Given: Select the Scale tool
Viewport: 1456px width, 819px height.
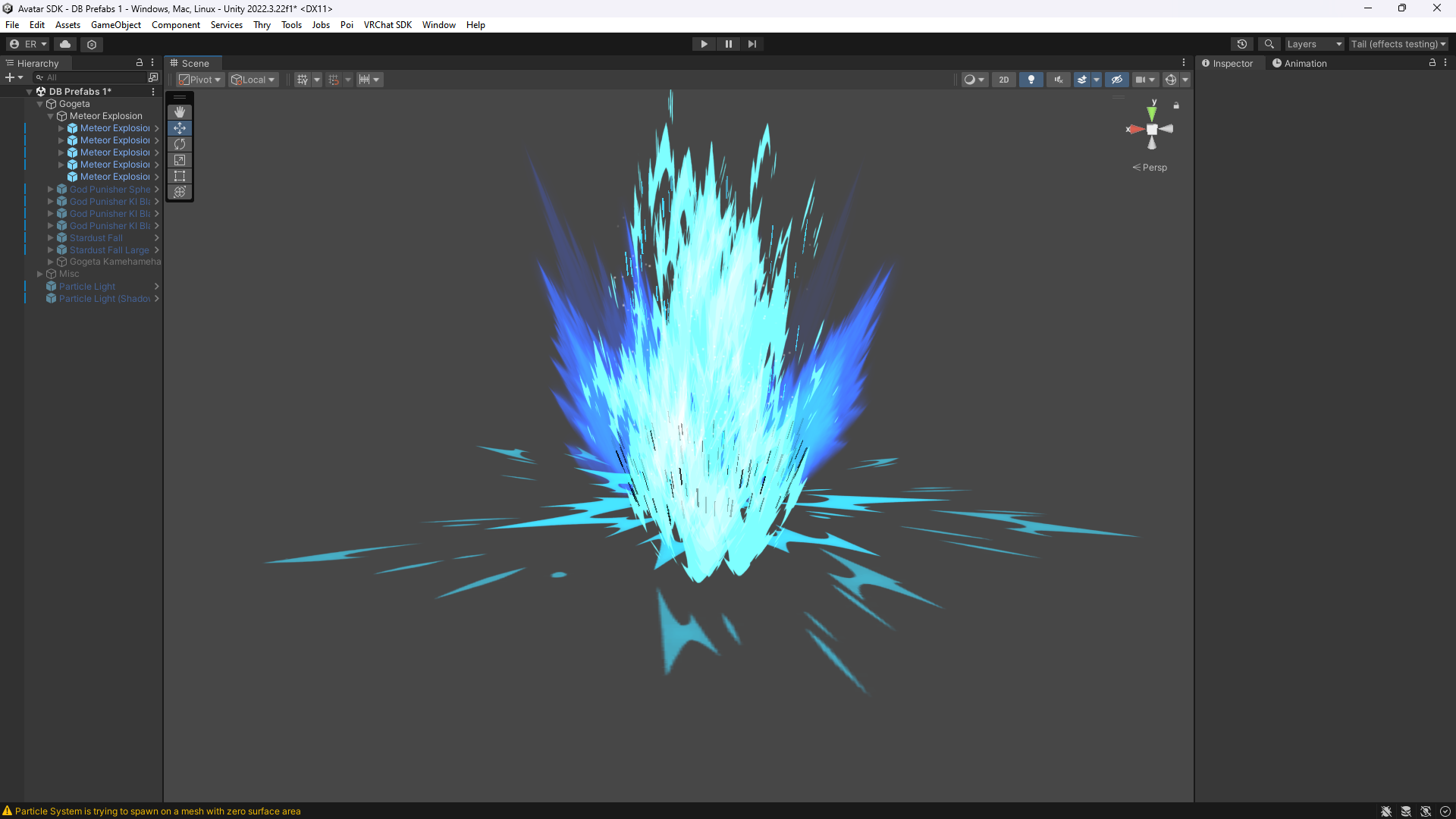Looking at the screenshot, I should click(x=180, y=160).
